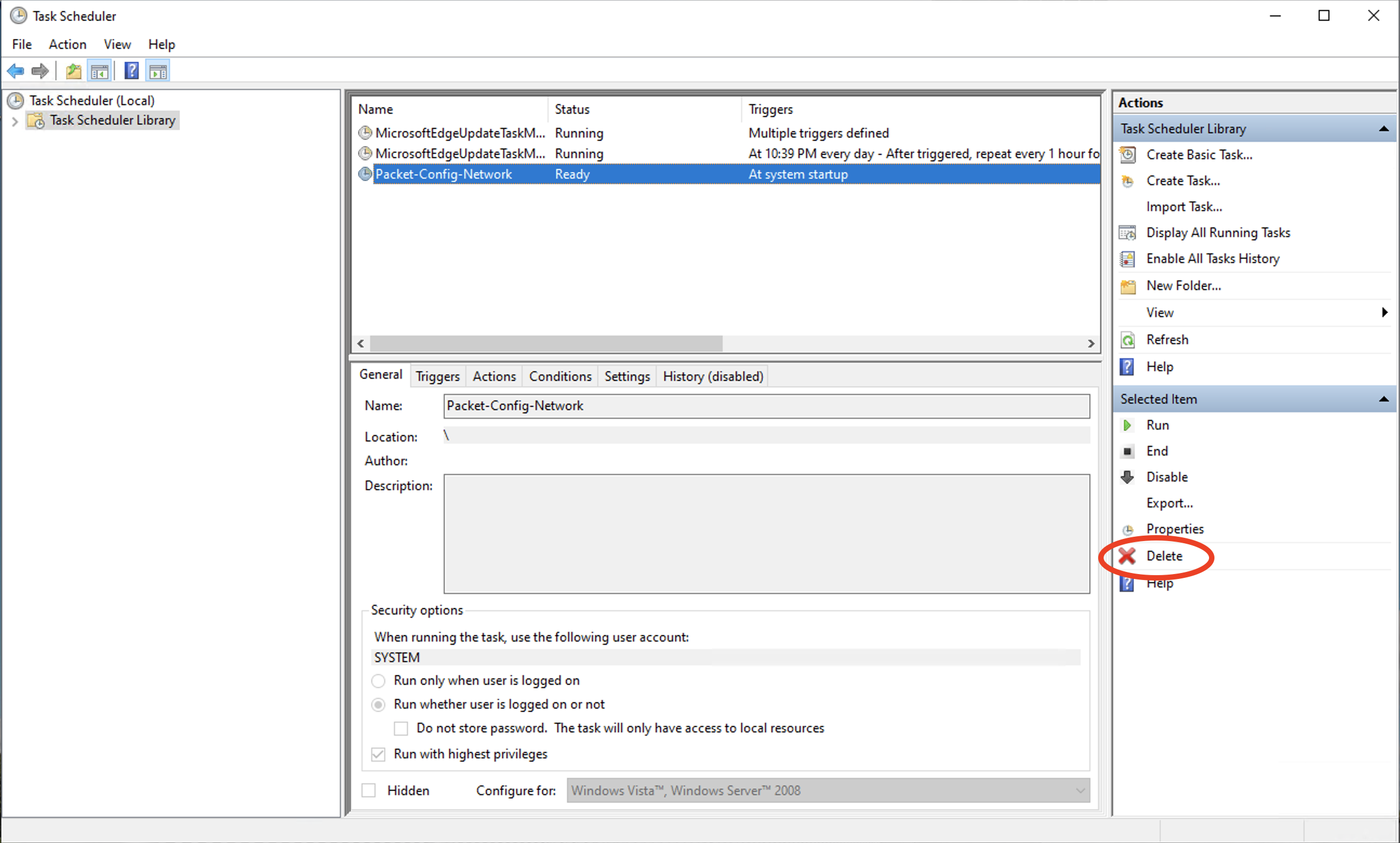Image resolution: width=1400 pixels, height=843 pixels.
Task: Click the Forward arrow toolbar icon
Action: (39, 71)
